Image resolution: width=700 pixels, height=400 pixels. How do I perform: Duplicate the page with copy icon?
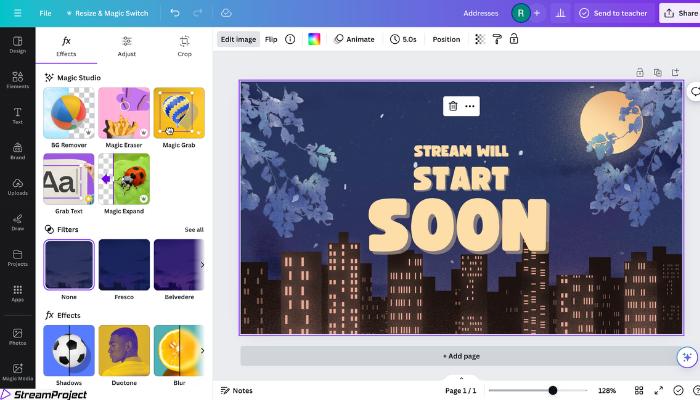click(658, 72)
